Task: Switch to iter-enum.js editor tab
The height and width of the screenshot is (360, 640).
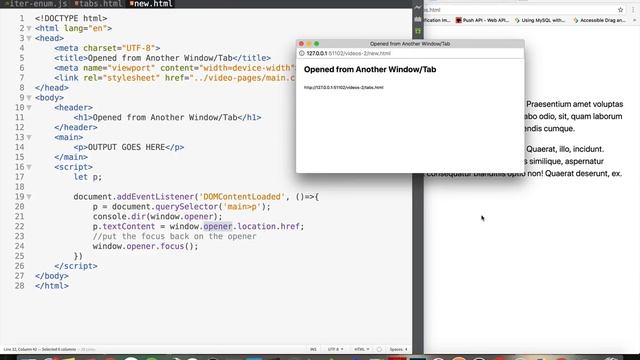Action: click(x=37, y=4)
